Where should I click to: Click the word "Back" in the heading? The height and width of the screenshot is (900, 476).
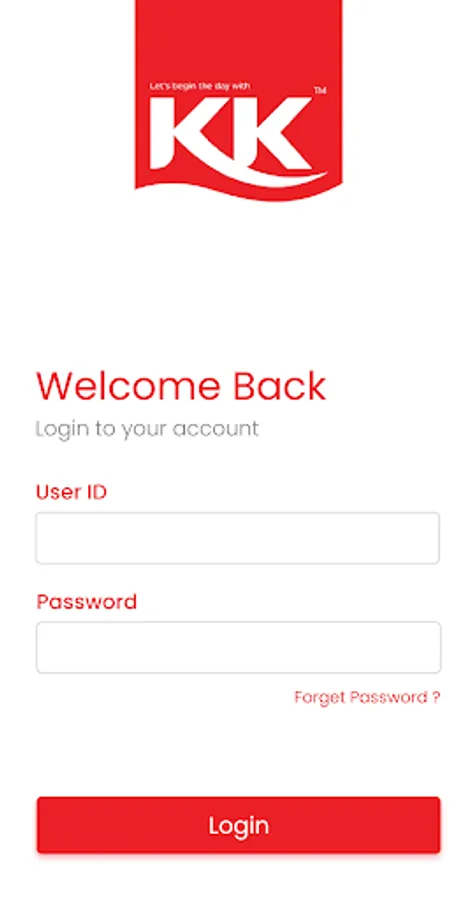click(280, 386)
